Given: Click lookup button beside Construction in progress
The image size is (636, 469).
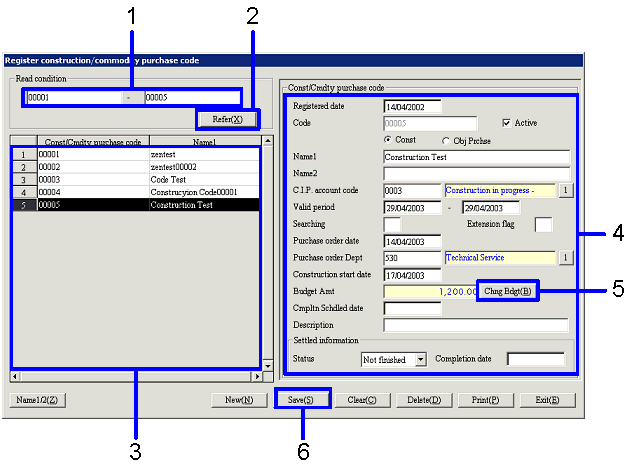Looking at the screenshot, I should 564,190.
